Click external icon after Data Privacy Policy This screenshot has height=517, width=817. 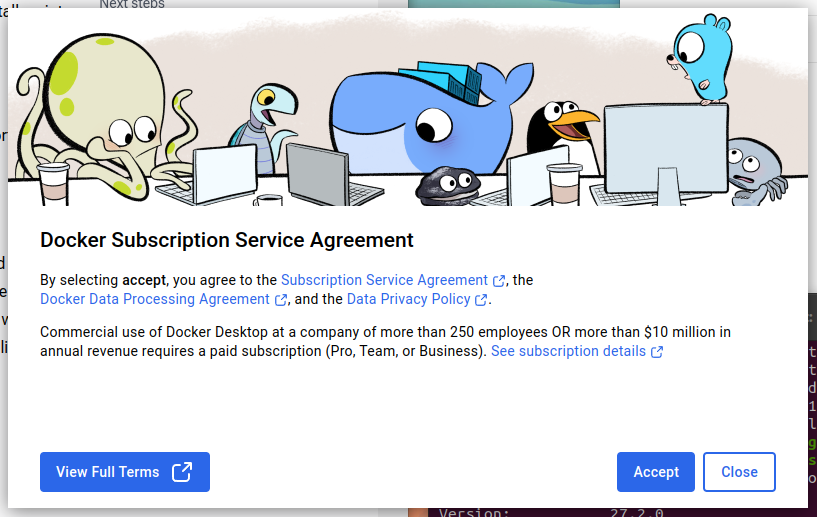tap(481, 300)
